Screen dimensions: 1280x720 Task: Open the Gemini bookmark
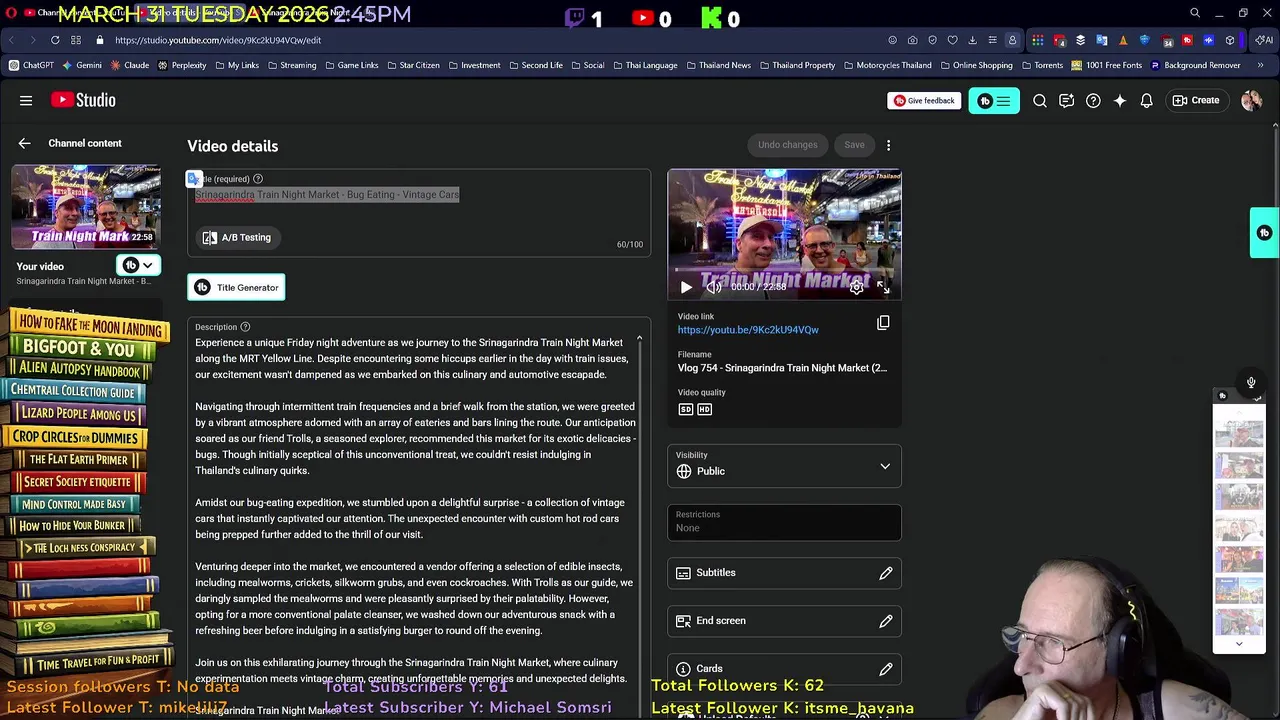(x=82, y=65)
